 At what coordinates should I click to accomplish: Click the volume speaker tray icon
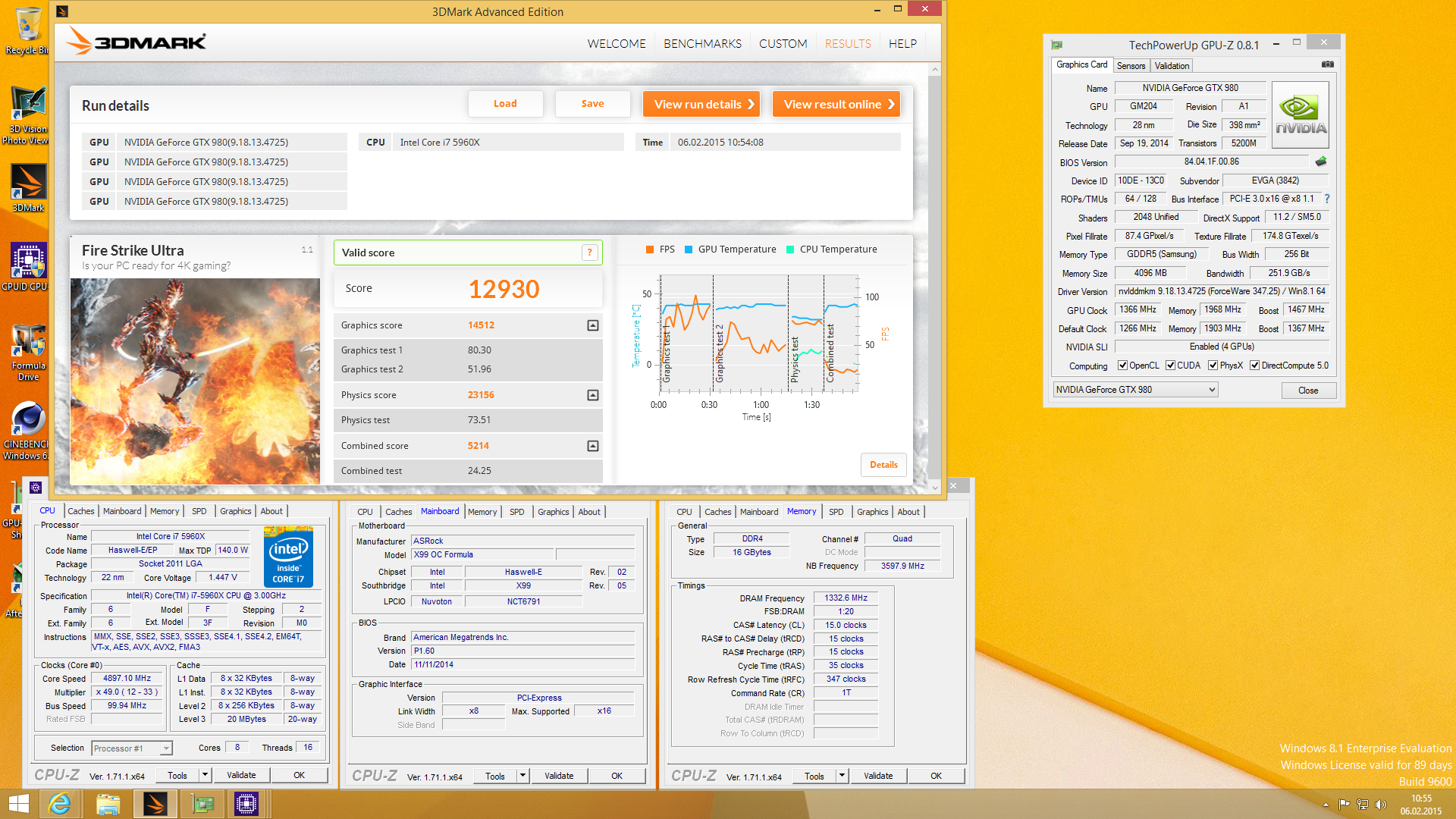click(1380, 805)
